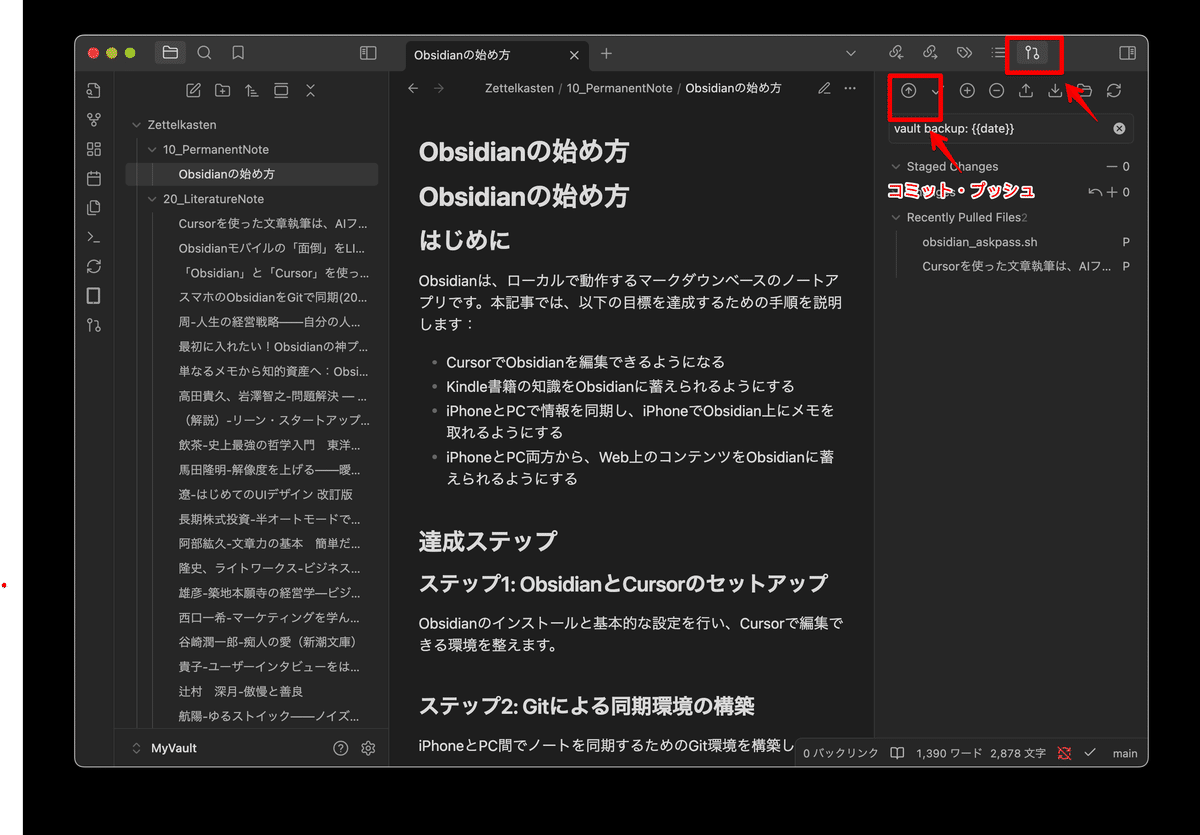Collapse the Staged Changes section
Viewport: 1200px width, 835px height.
point(896,167)
